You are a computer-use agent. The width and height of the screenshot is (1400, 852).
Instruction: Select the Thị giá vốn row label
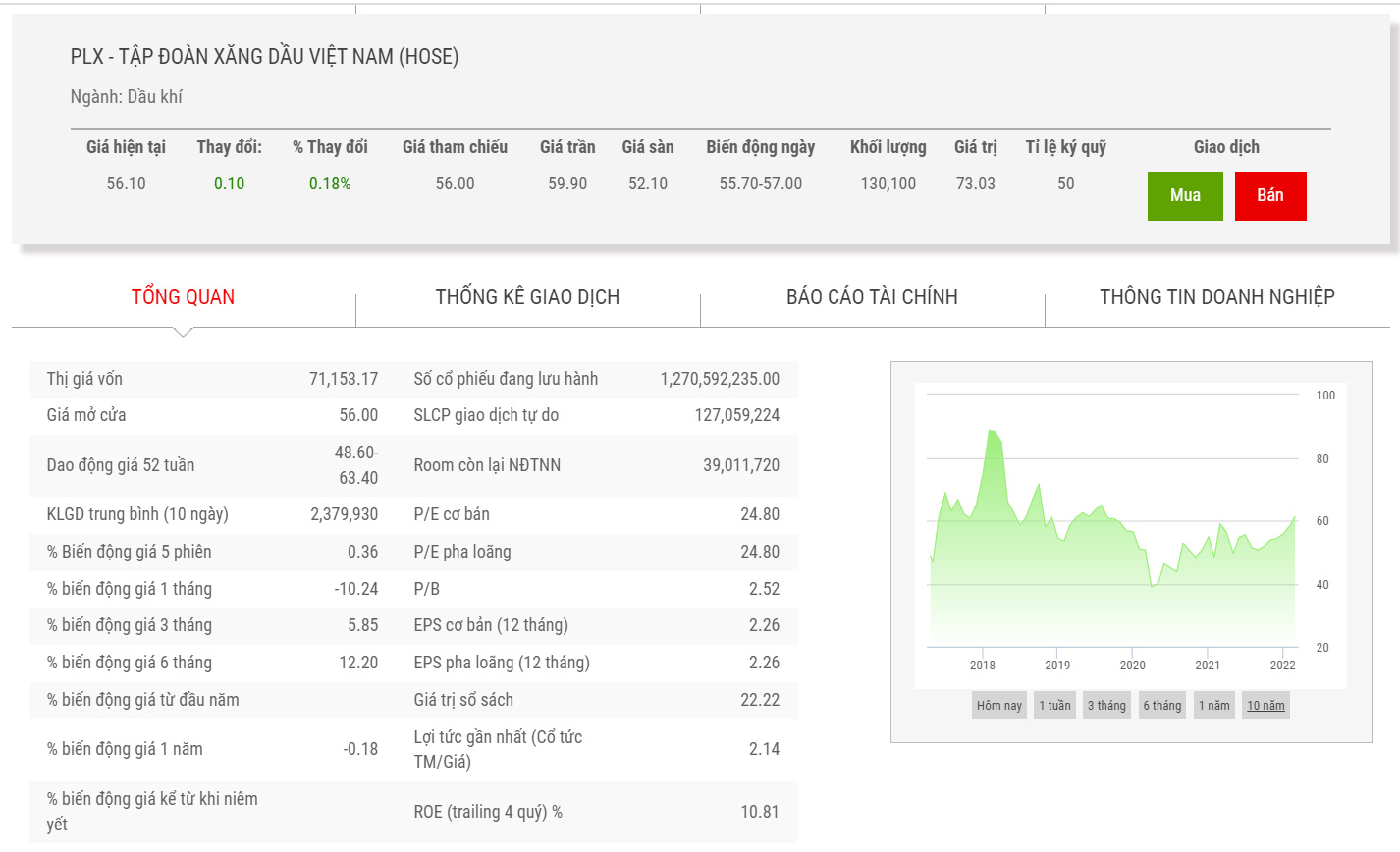pos(84,379)
